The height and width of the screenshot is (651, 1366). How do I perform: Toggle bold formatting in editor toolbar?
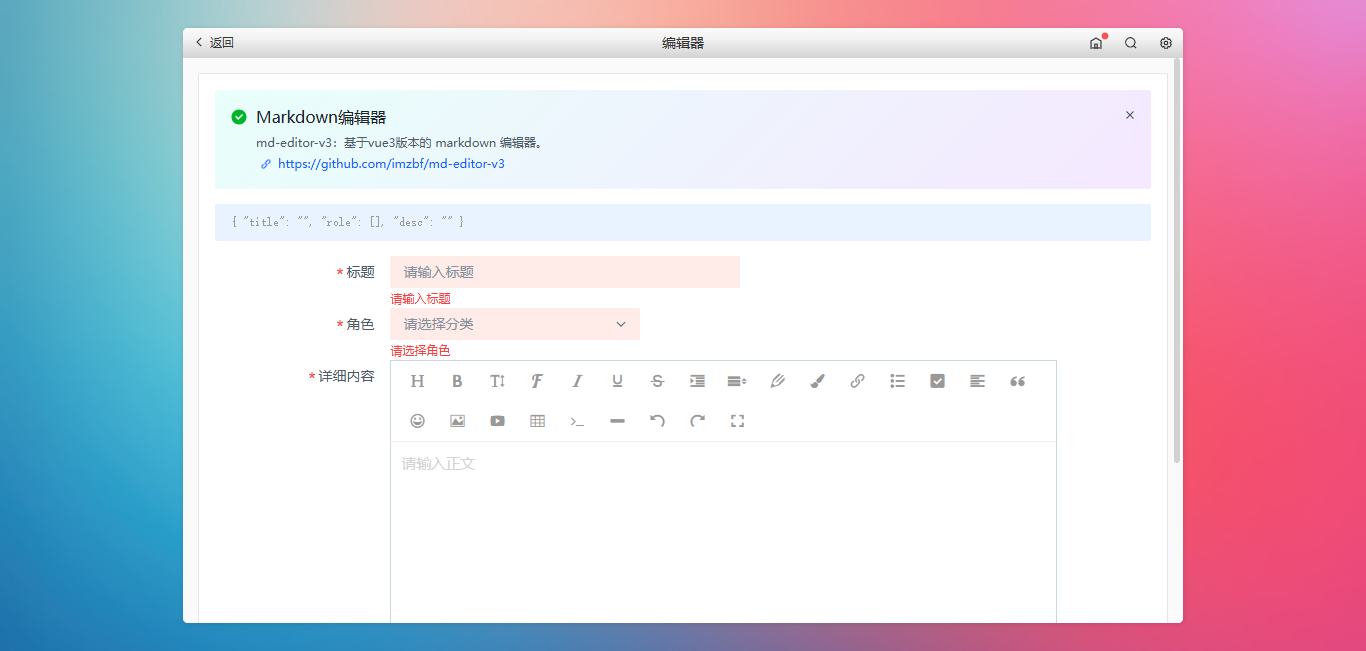[x=457, y=381]
